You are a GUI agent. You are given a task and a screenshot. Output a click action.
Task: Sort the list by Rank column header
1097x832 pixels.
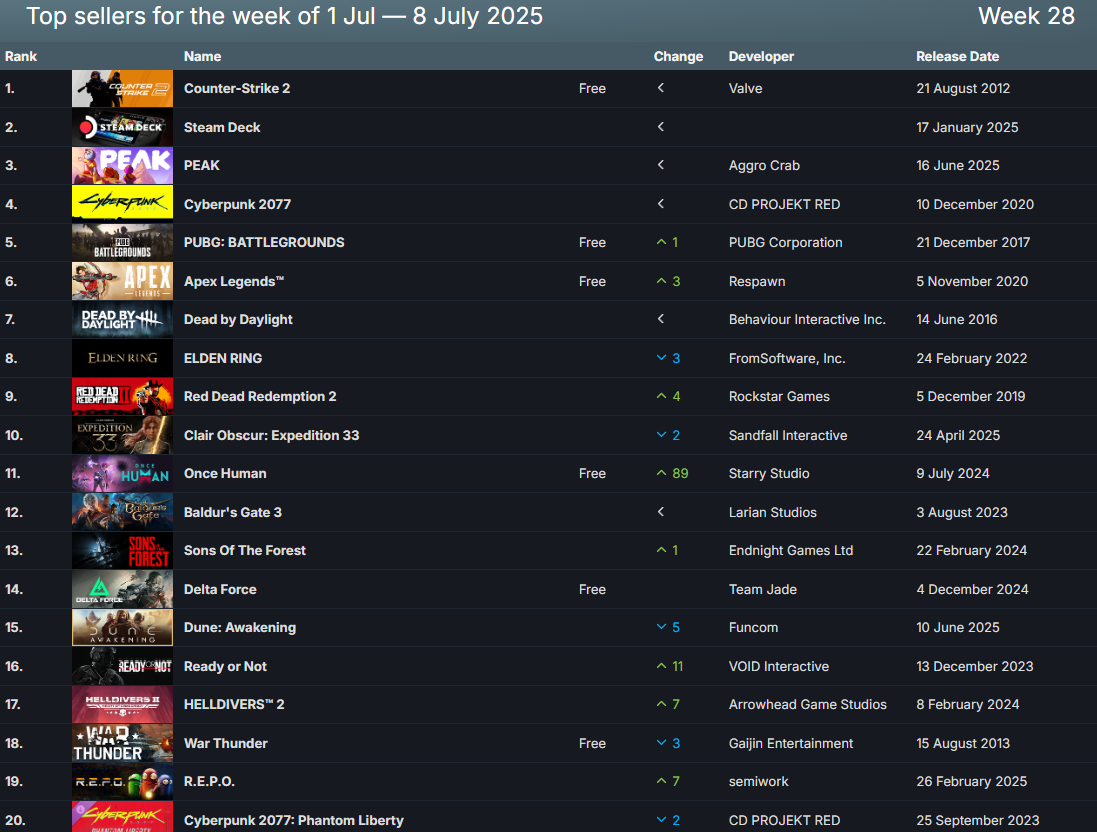click(x=21, y=56)
